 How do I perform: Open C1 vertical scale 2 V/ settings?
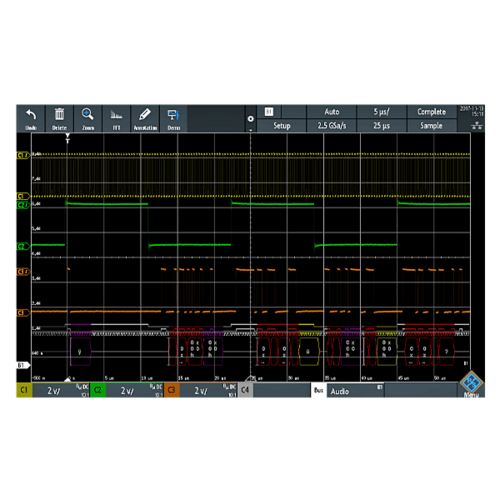click(61, 390)
